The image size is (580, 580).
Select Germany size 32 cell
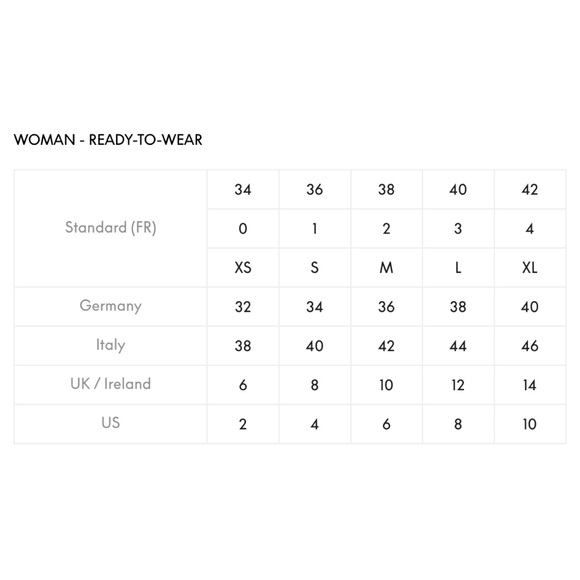pos(243,307)
